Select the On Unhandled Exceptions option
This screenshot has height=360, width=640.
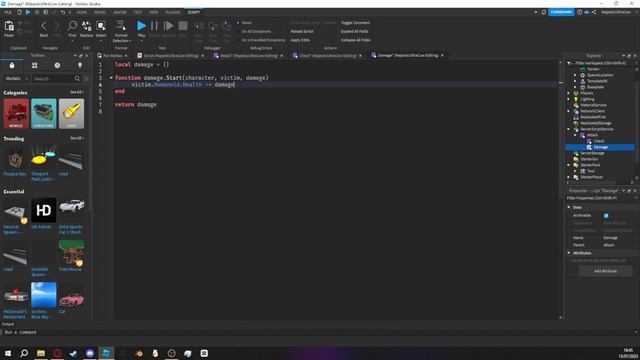263,40
